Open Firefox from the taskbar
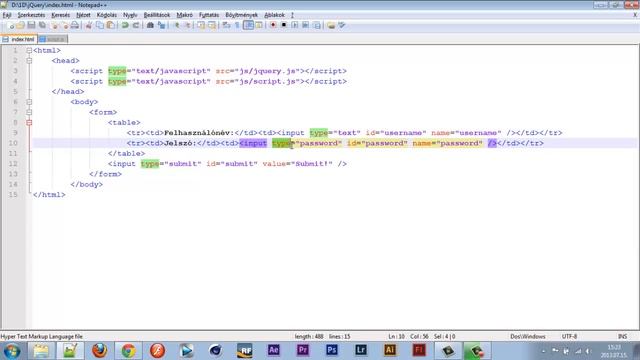 [x=99, y=351]
